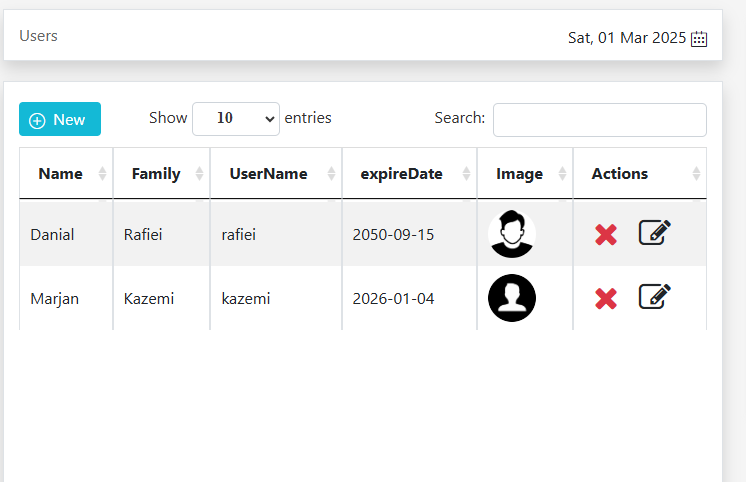Select the 2026-01-04 expire date cell
This screenshot has width=746, height=482.
click(393, 298)
